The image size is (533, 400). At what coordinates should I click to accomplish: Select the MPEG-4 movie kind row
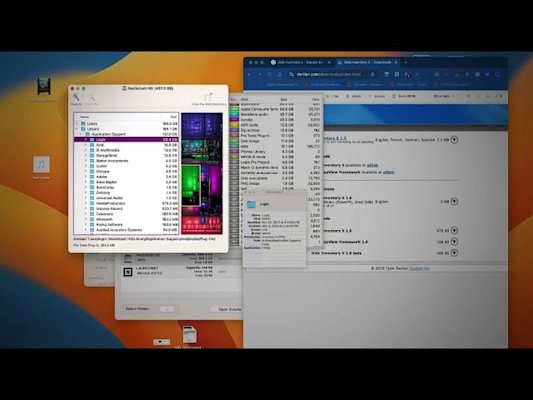(x=275, y=157)
